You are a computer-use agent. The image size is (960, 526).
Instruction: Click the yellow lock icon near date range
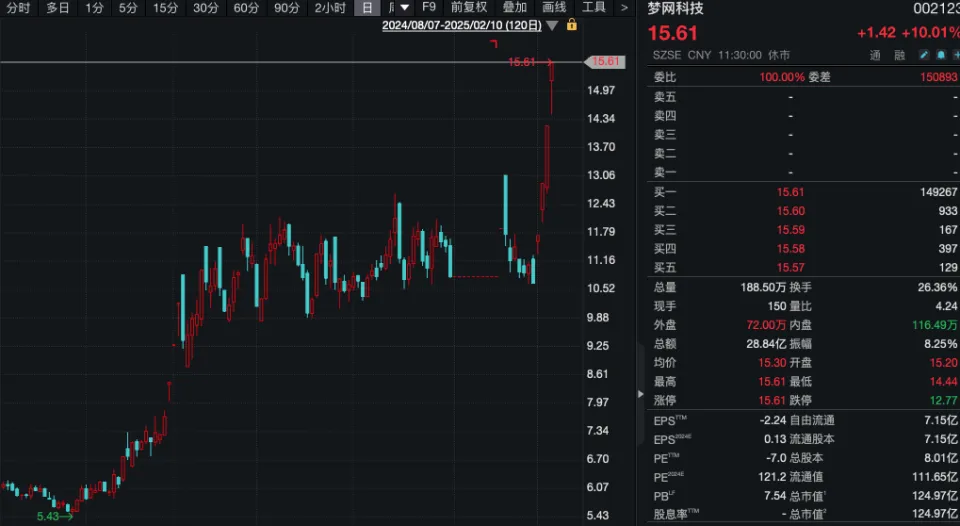tap(572, 25)
